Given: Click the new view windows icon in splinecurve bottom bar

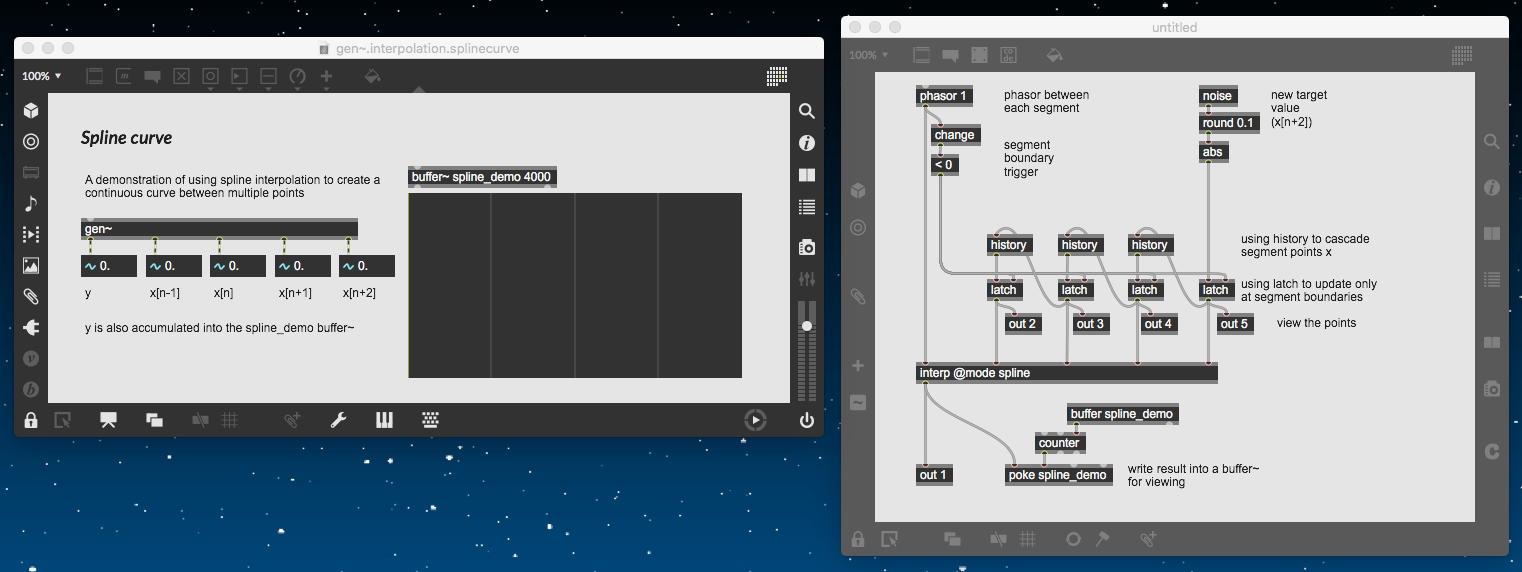Looking at the screenshot, I should point(154,420).
